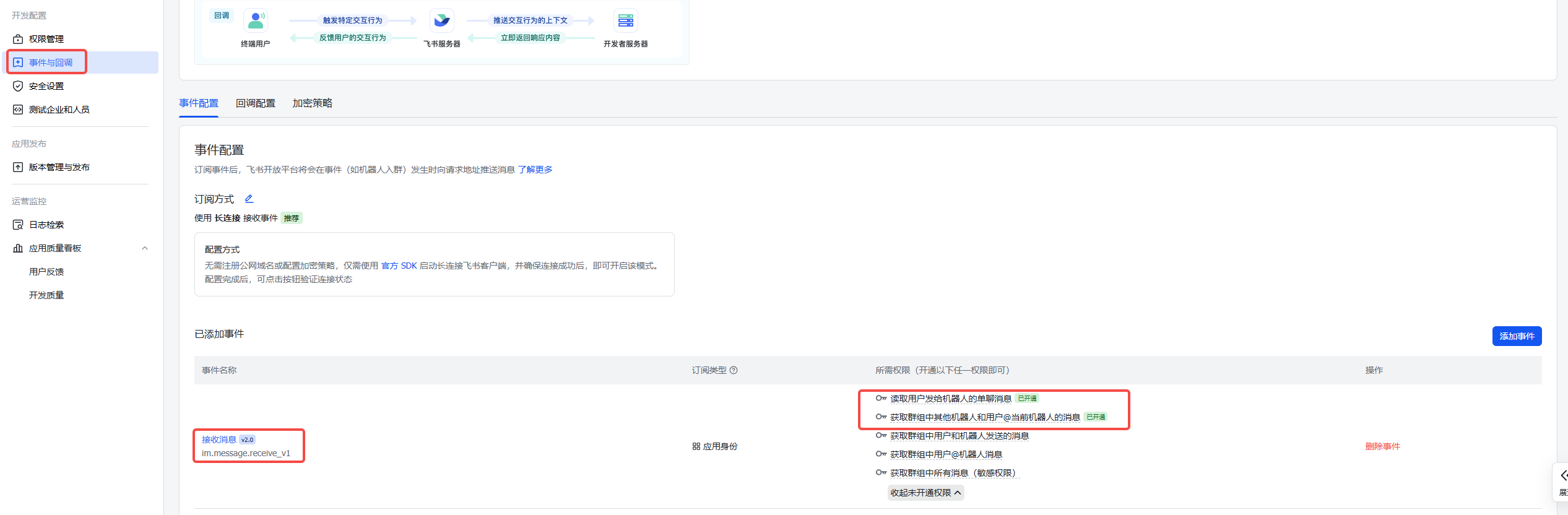Click key icon for 读取用户发给机器人的单聊消息

coord(881,399)
